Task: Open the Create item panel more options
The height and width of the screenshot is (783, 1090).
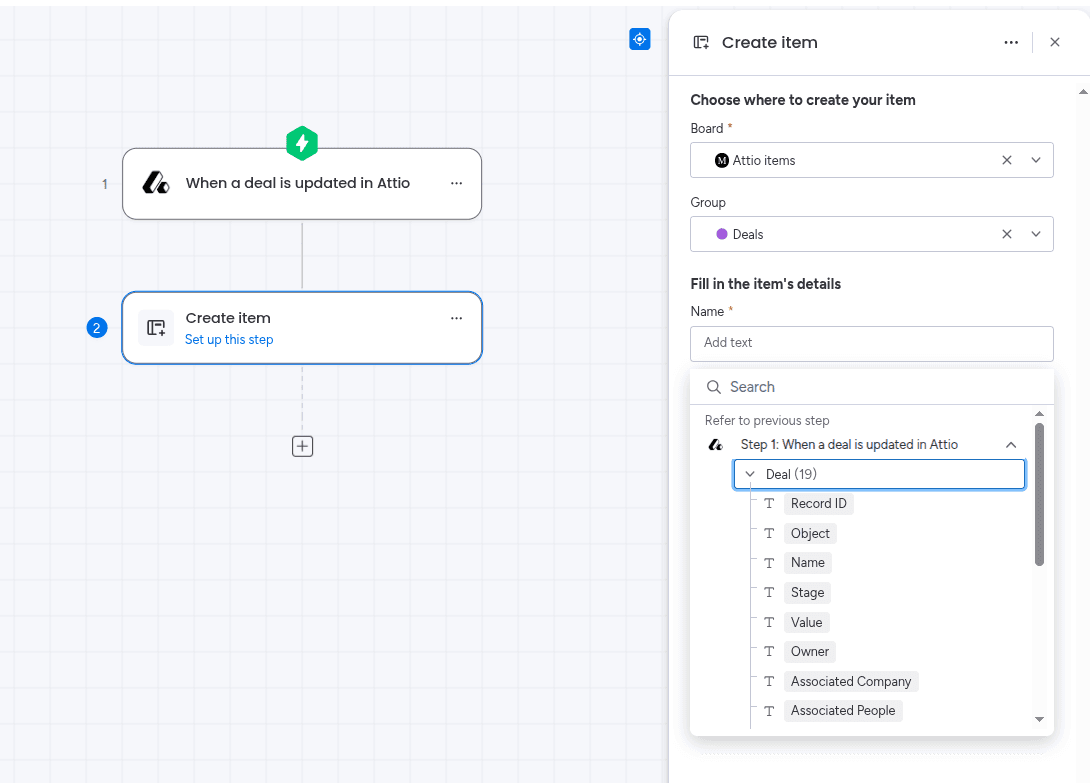Action: 1011,42
